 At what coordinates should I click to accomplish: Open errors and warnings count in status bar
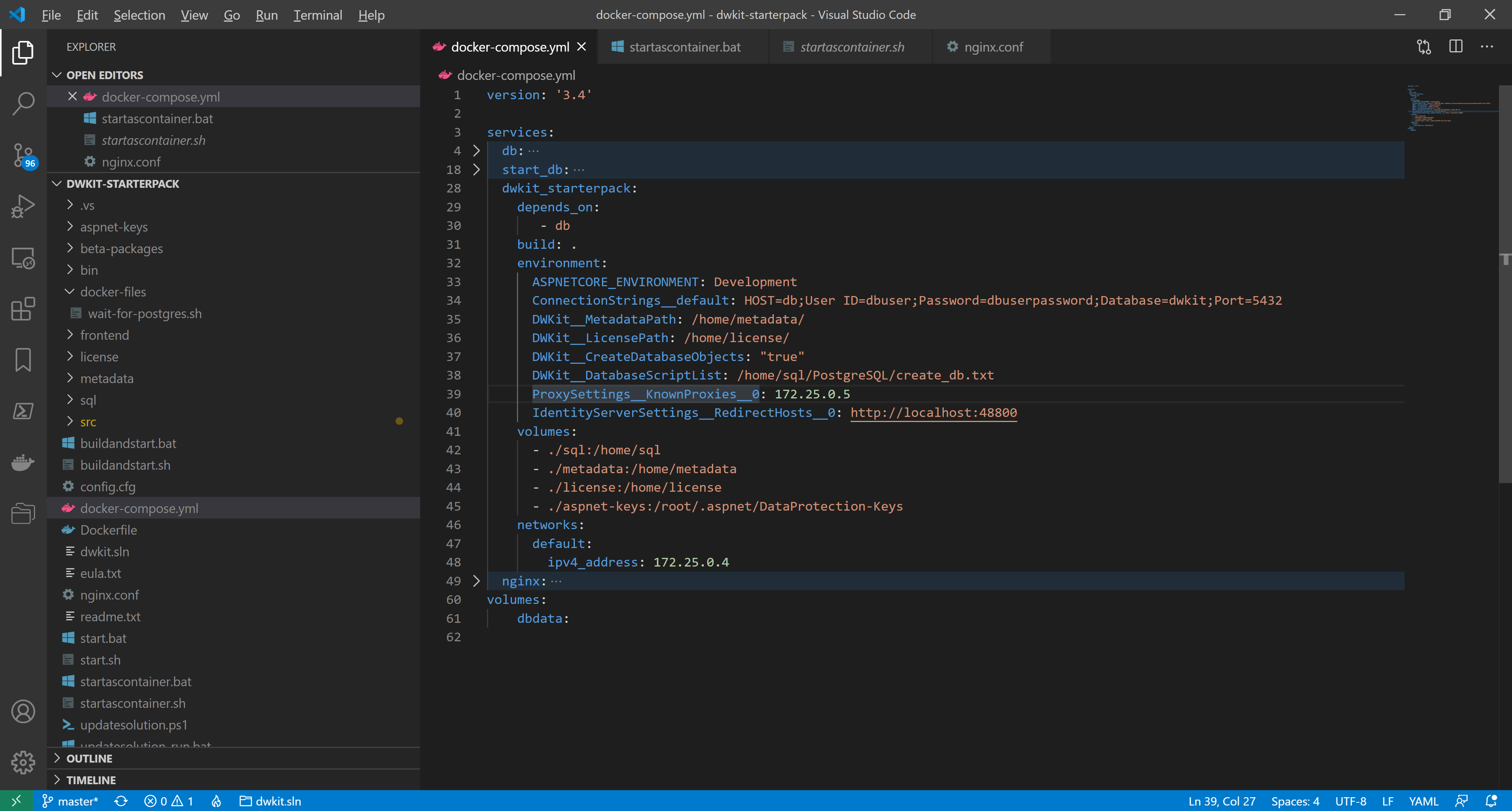click(169, 800)
